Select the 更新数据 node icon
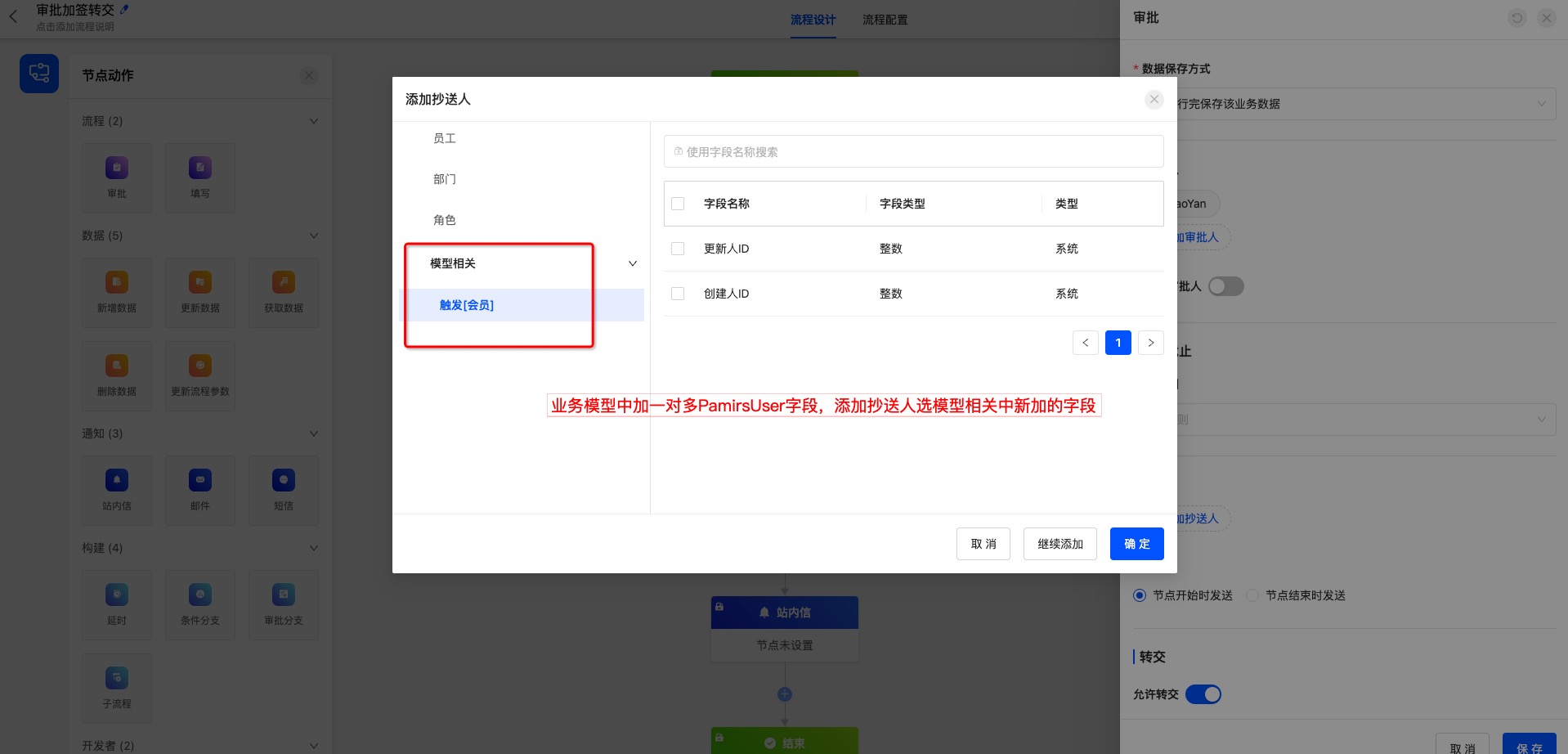Screen dimensions: 1568x754 coord(200,282)
